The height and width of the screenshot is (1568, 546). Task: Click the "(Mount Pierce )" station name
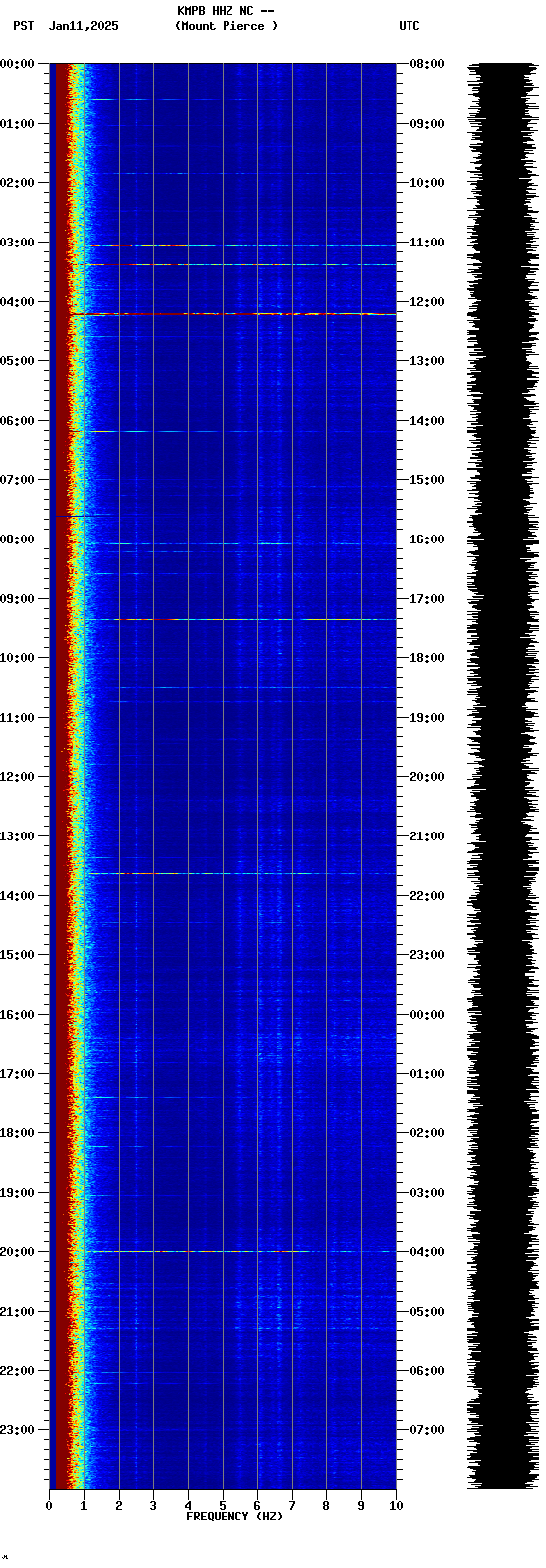pyautogui.click(x=227, y=26)
